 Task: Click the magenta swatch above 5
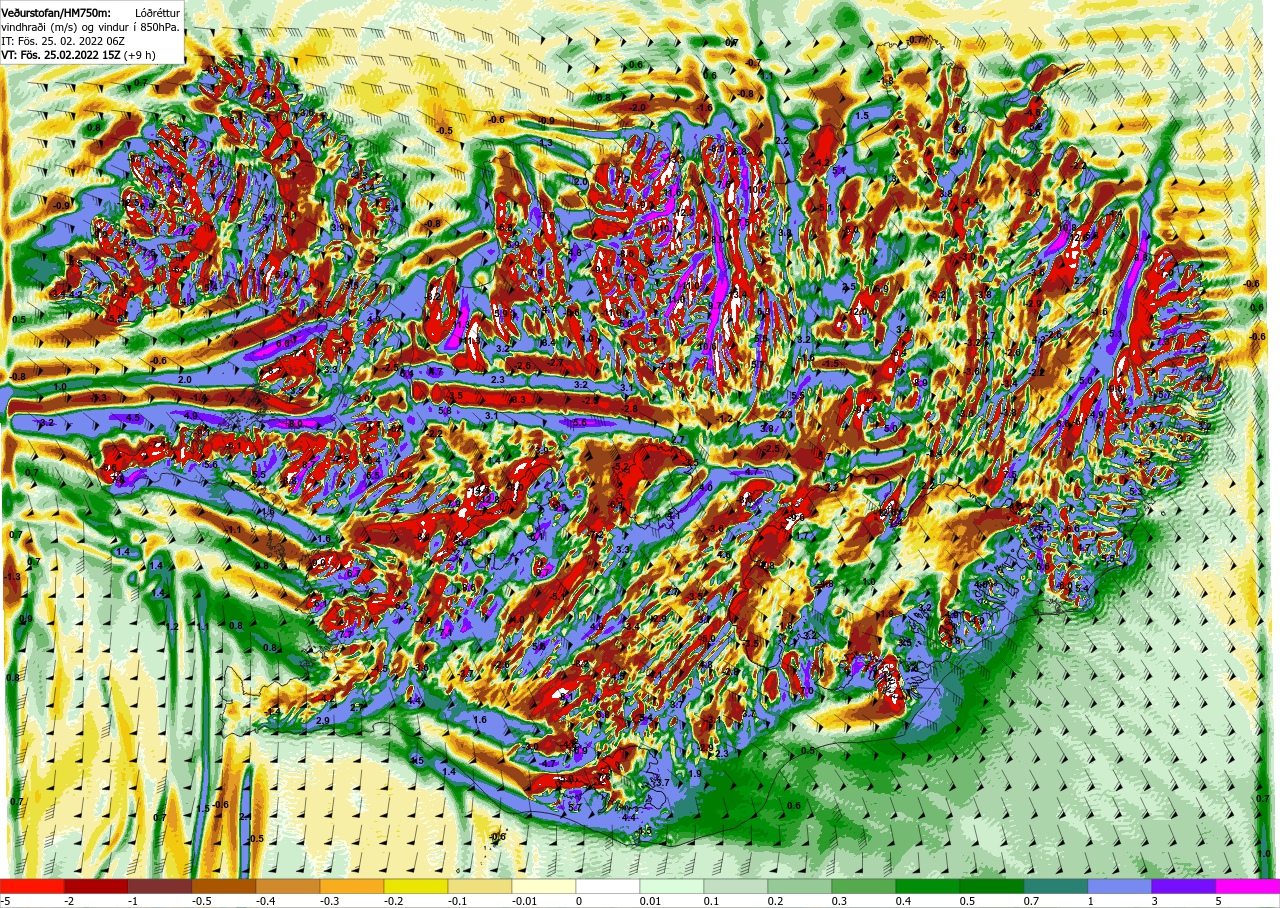click(1248, 886)
